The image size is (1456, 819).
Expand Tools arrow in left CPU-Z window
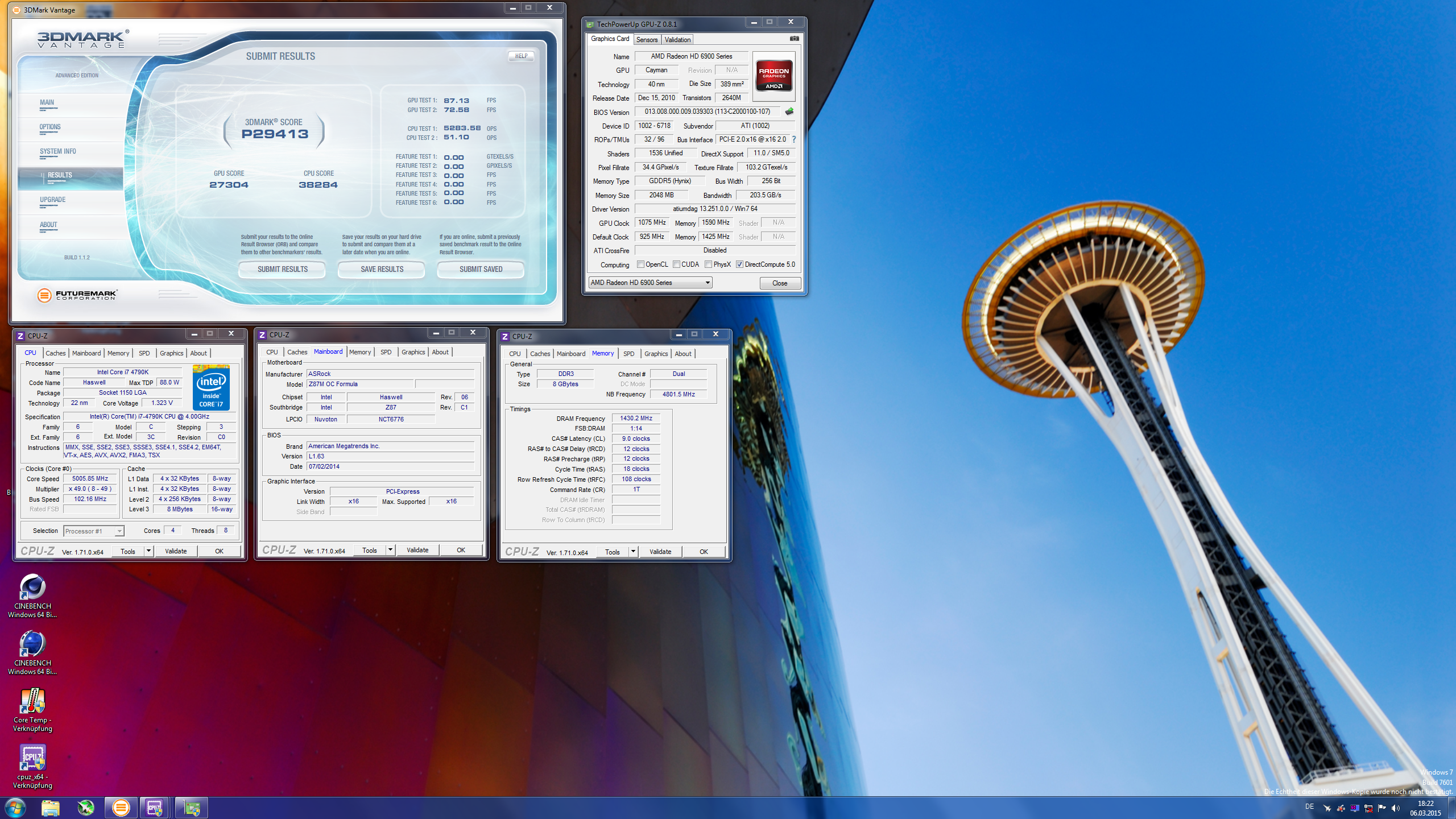click(148, 551)
